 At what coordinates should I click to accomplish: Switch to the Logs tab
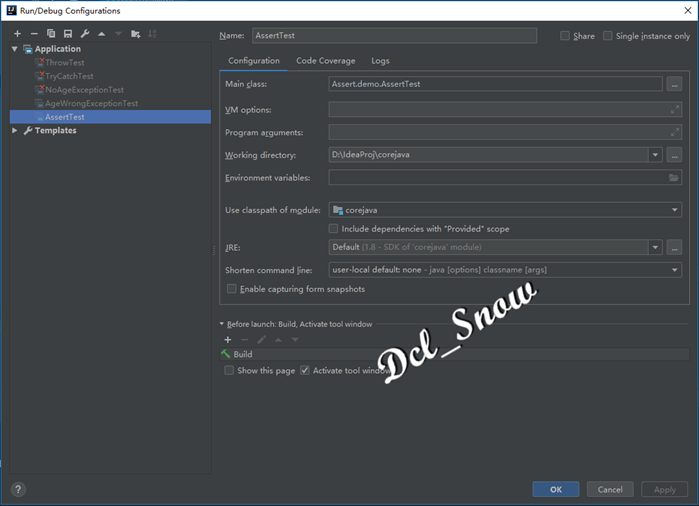click(x=380, y=61)
